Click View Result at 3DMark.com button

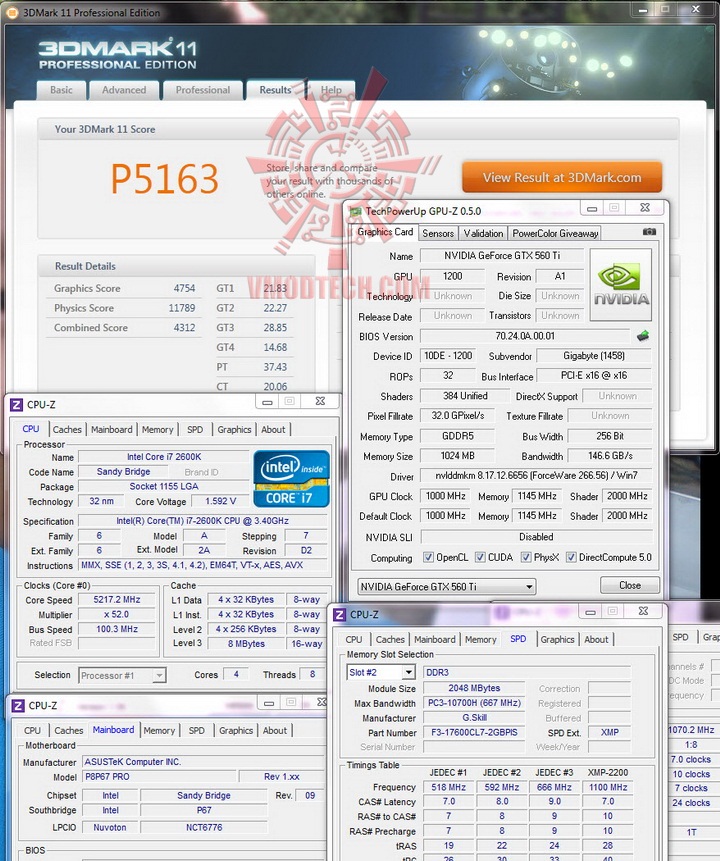coord(562,177)
